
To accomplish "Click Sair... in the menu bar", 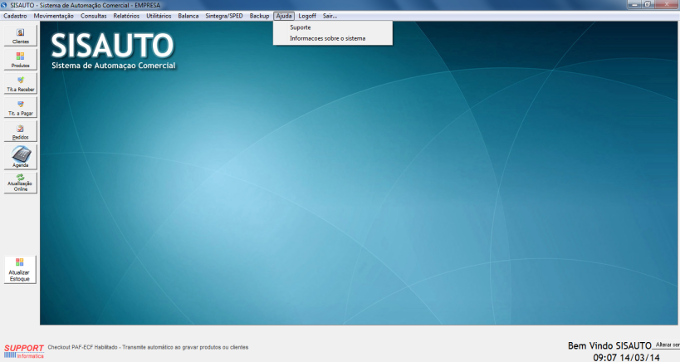I will (330, 16).
